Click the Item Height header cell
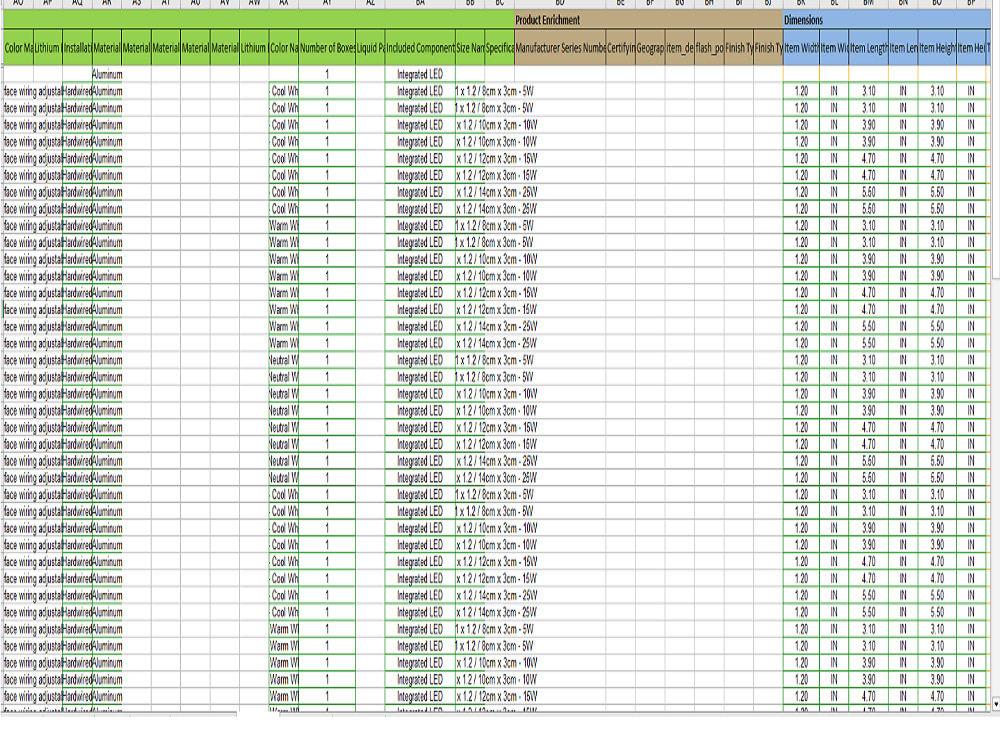The image size is (1000, 750). (937, 47)
